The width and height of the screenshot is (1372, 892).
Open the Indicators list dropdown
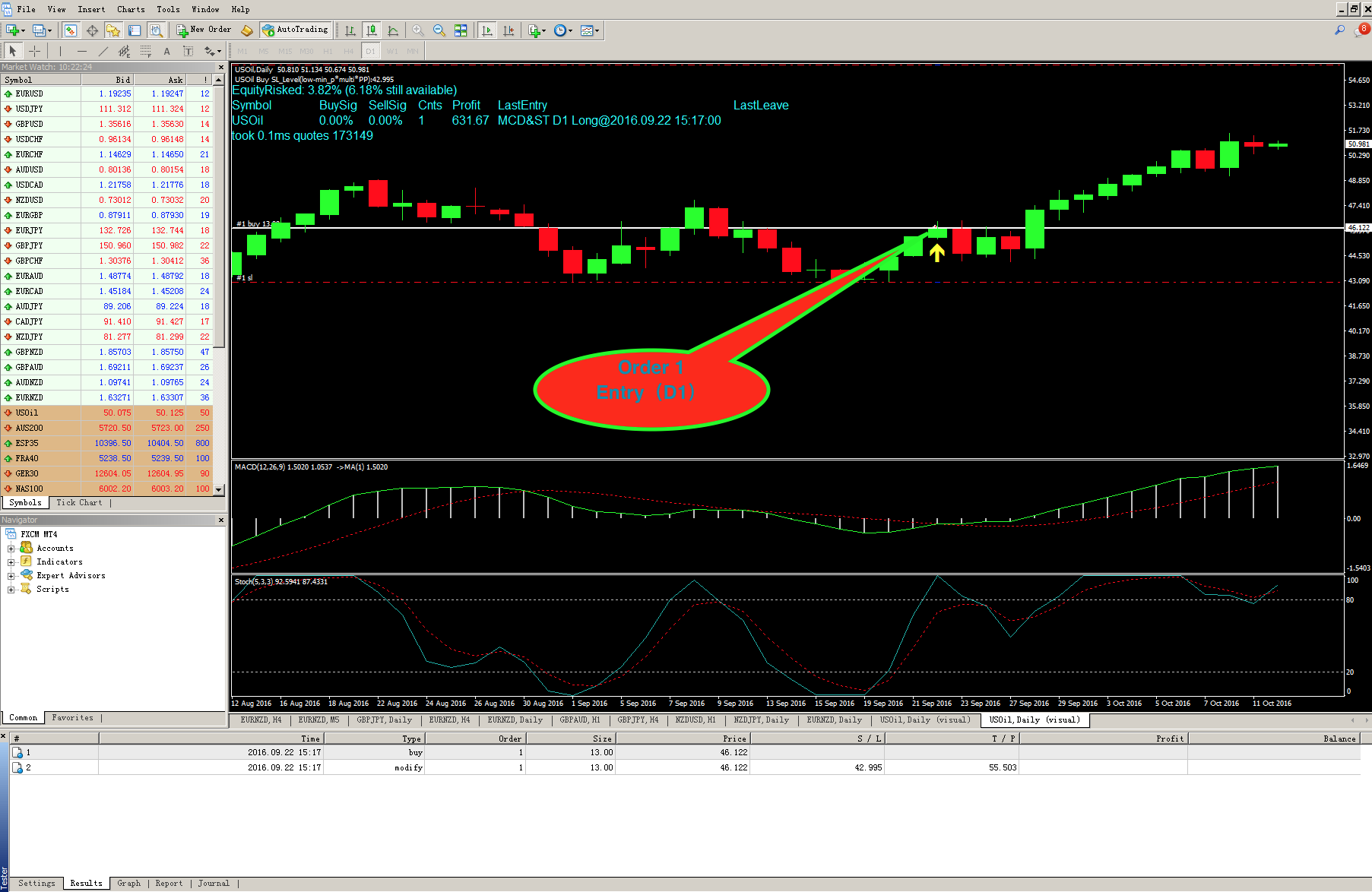pos(537,30)
